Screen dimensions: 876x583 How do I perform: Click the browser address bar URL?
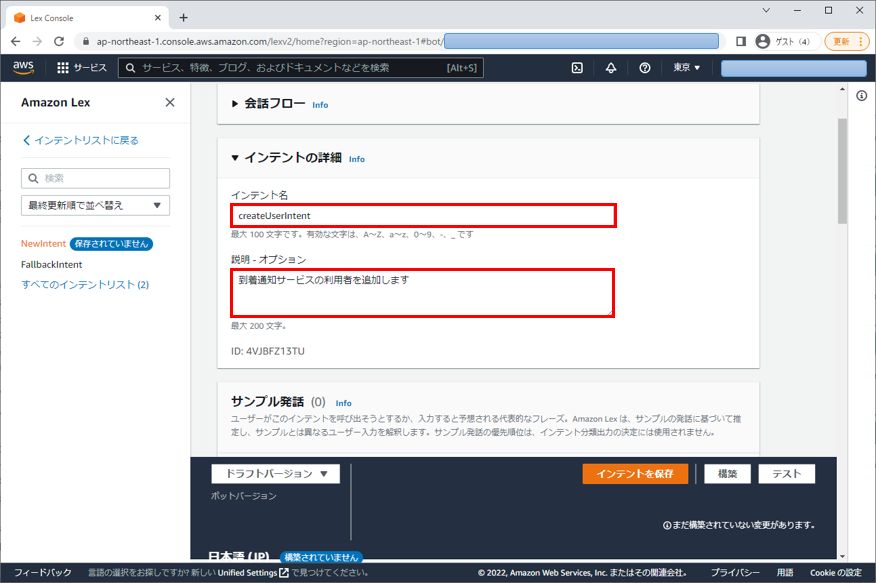(270, 41)
